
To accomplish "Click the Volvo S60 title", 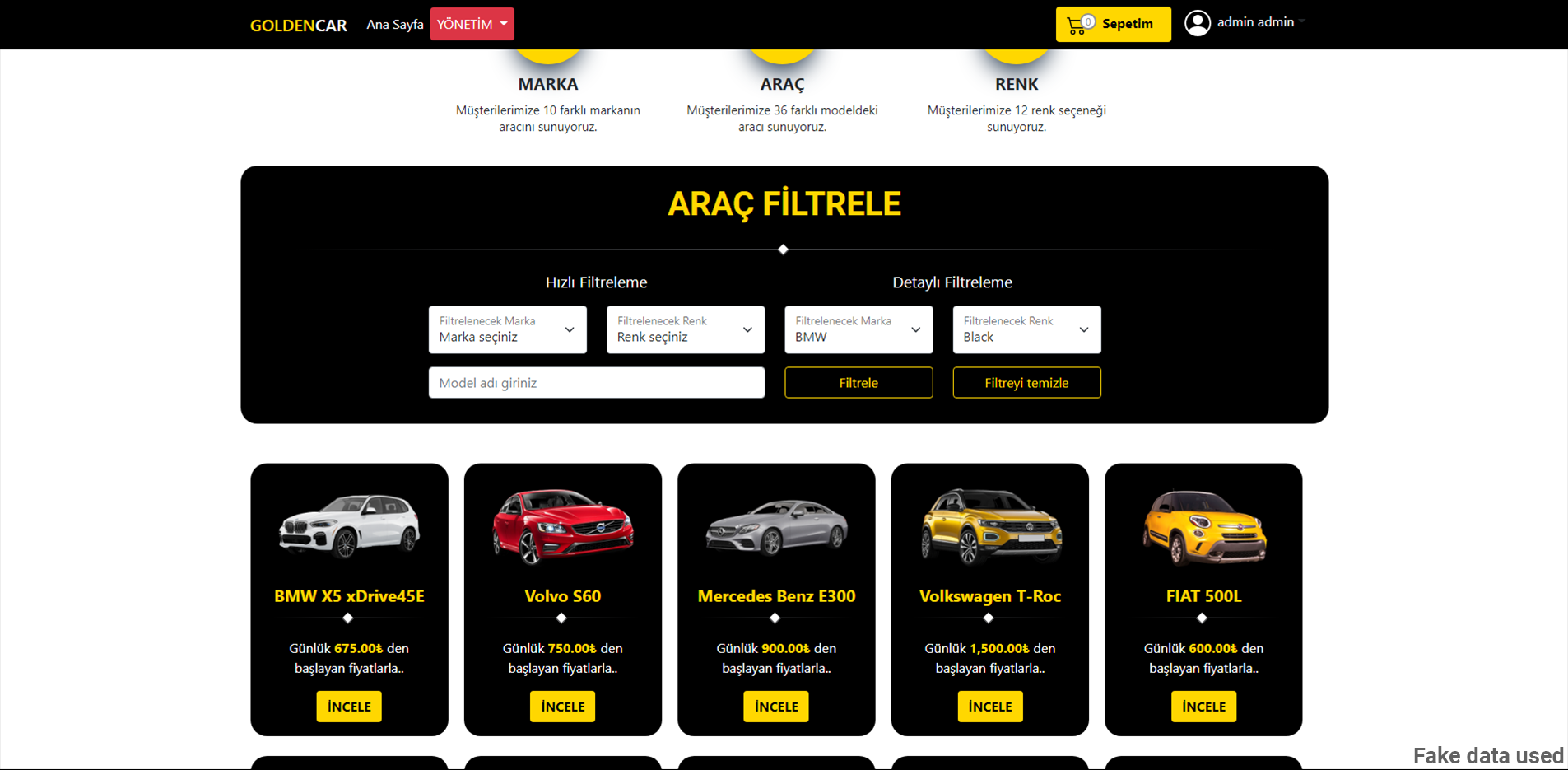I will coord(563,596).
